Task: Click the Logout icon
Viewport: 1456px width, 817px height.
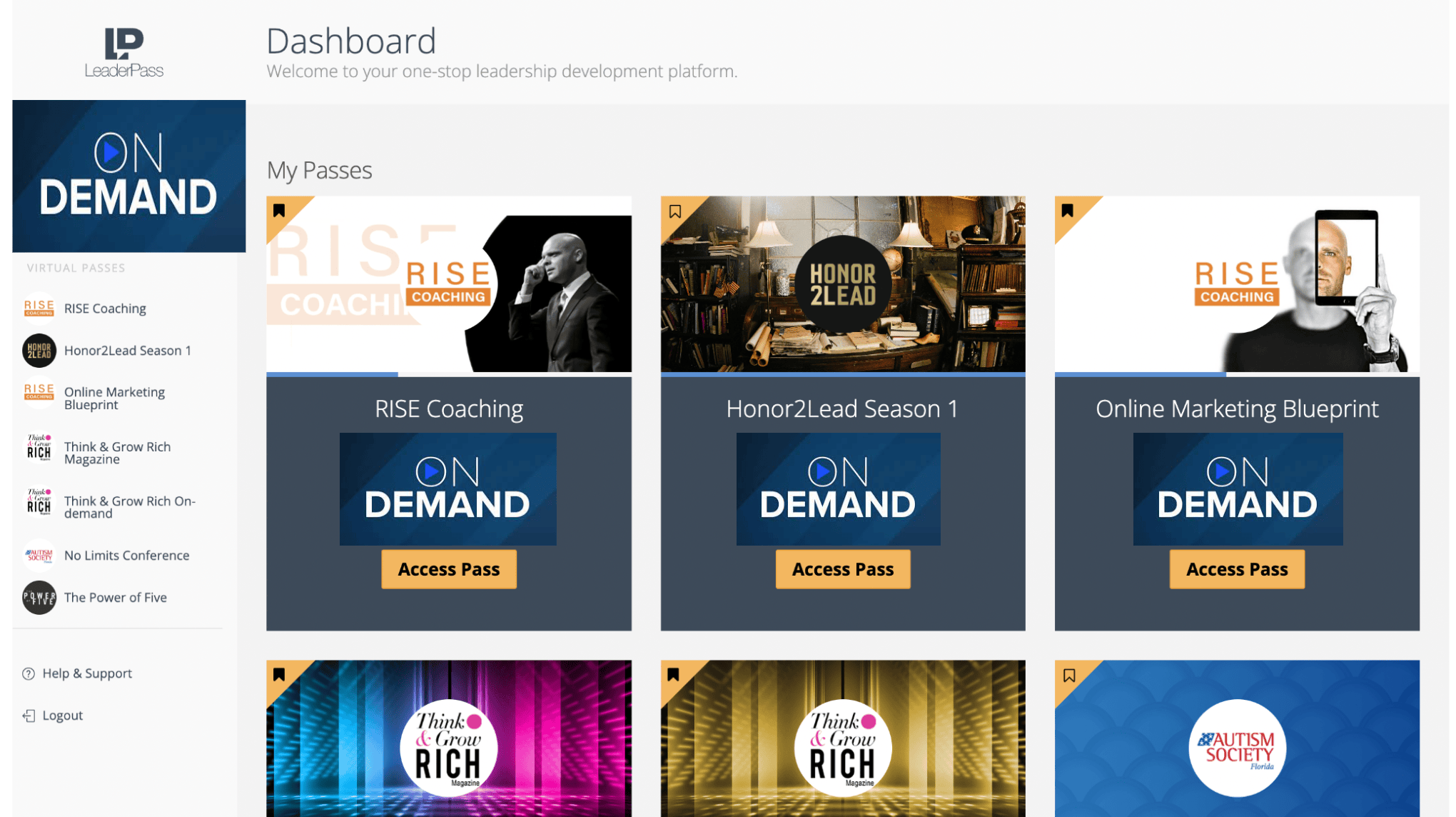Action: pos(29,716)
